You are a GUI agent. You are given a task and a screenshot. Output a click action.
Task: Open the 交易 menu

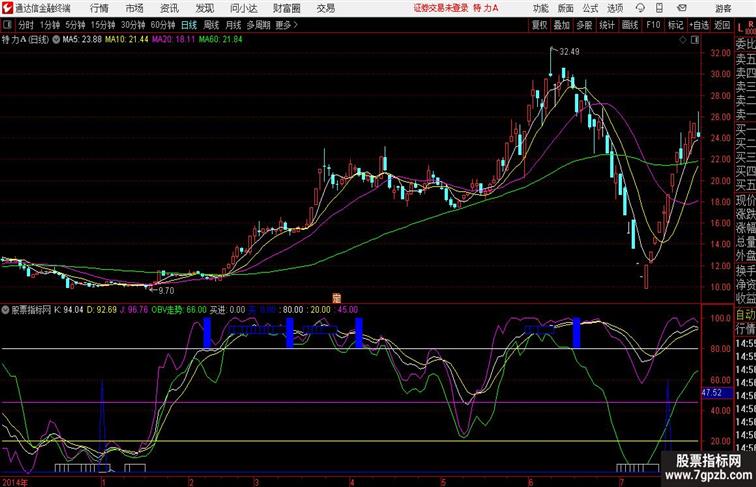click(x=325, y=8)
